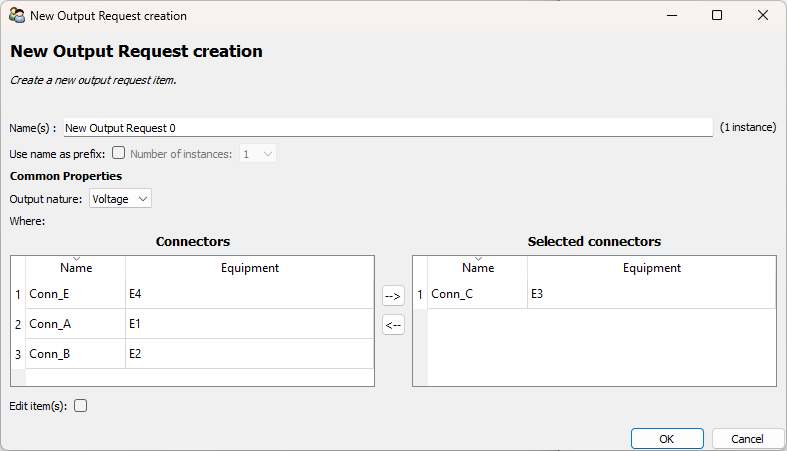This screenshot has width=787, height=451.
Task: Select Conn_C in Selected connectors table
Action: [x=477, y=294]
